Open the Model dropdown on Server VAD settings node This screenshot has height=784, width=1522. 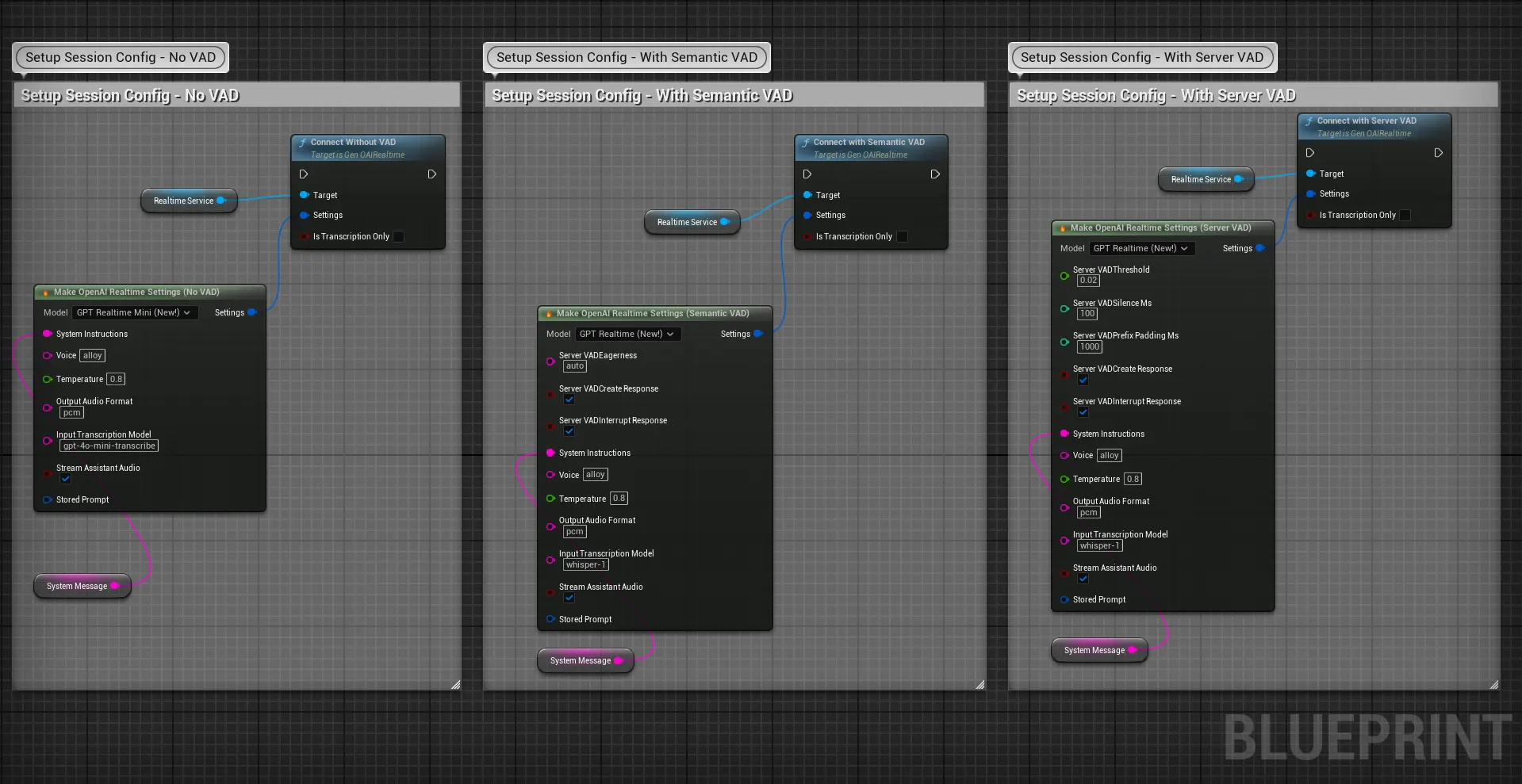pyautogui.click(x=1141, y=248)
